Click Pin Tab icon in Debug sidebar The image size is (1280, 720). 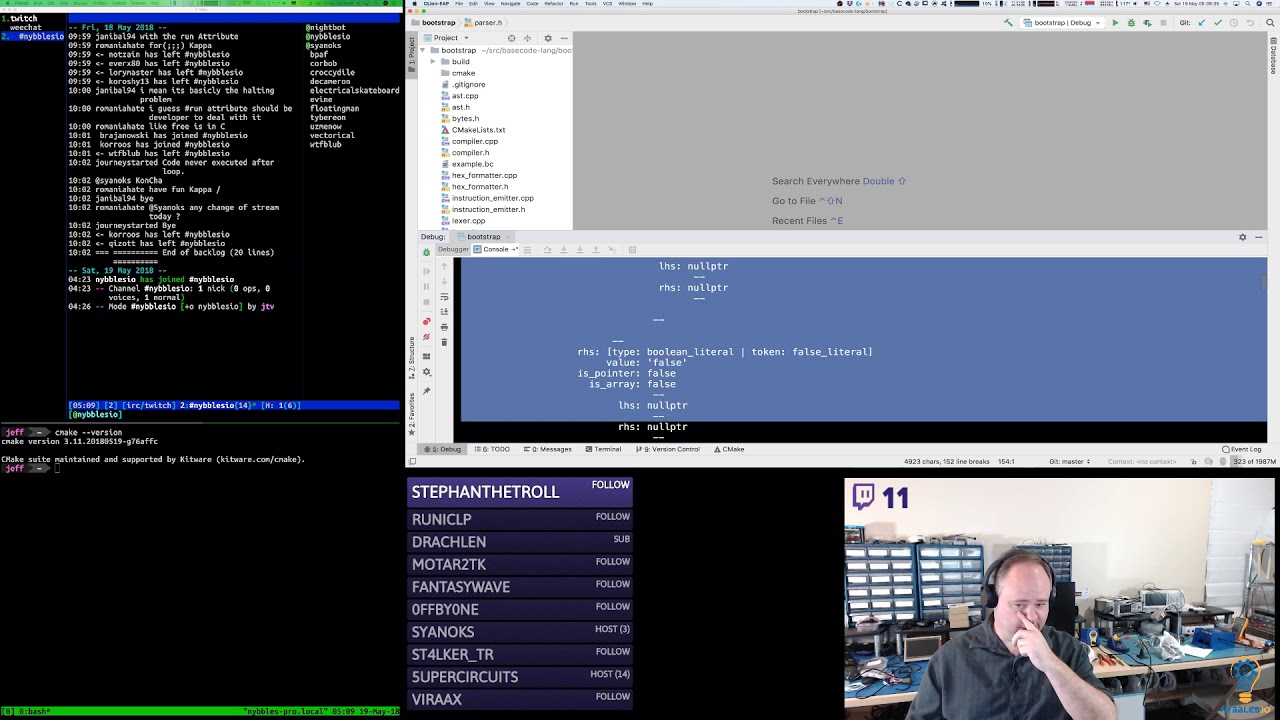[x=426, y=391]
